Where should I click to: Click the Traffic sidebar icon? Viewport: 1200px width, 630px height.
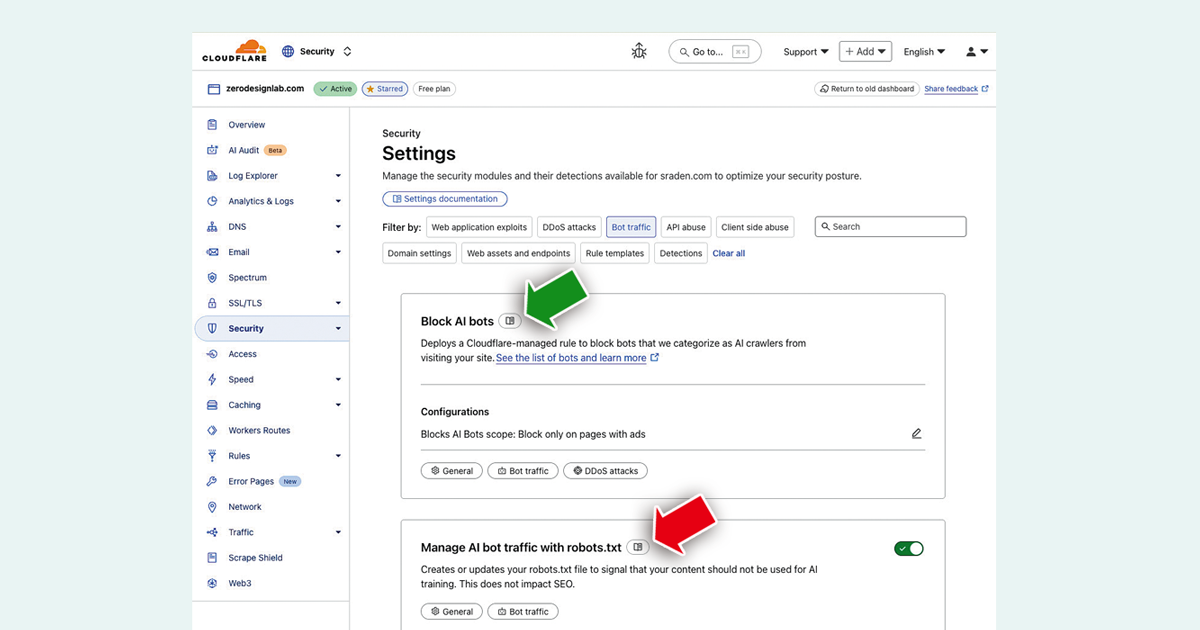(x=212, y=532)
